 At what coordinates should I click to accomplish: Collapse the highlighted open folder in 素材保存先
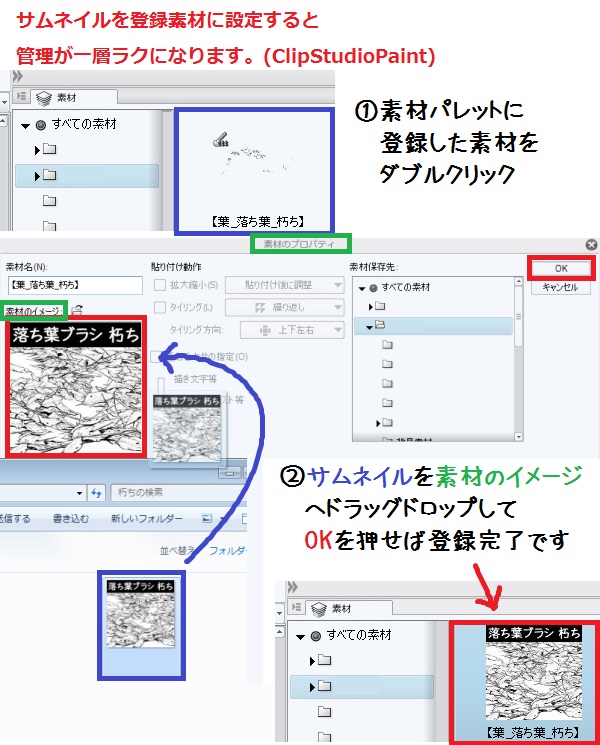369,327
